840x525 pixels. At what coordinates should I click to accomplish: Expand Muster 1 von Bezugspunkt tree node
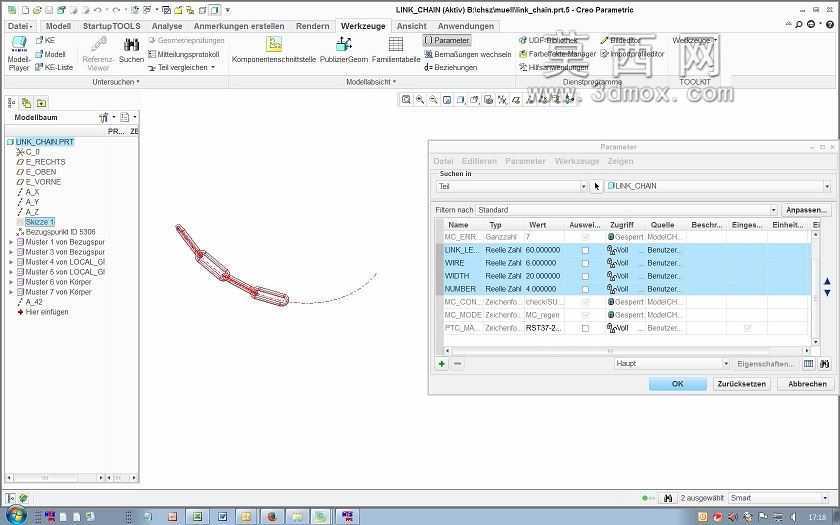[11, 242]
